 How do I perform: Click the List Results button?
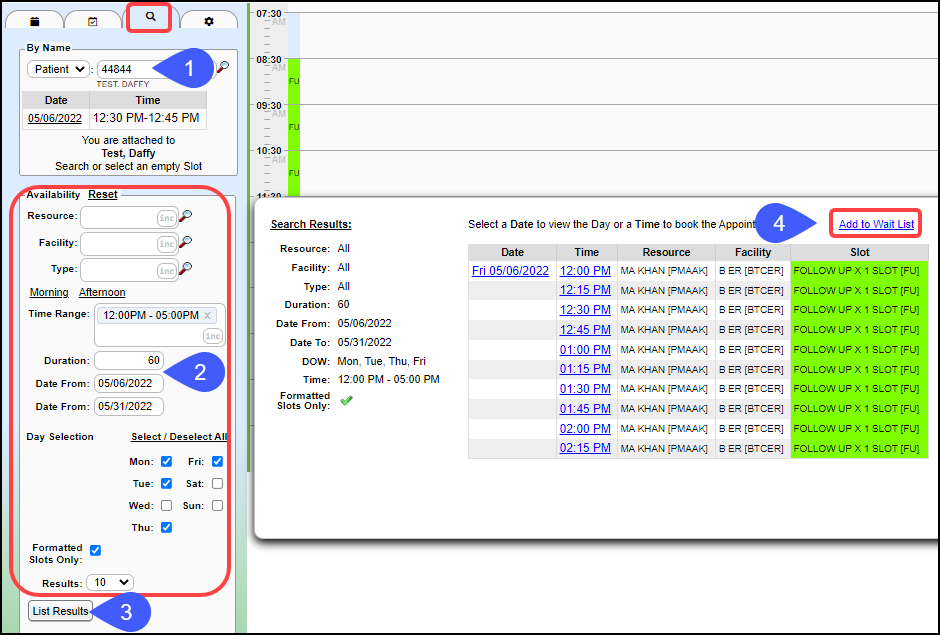click(61, 611)
